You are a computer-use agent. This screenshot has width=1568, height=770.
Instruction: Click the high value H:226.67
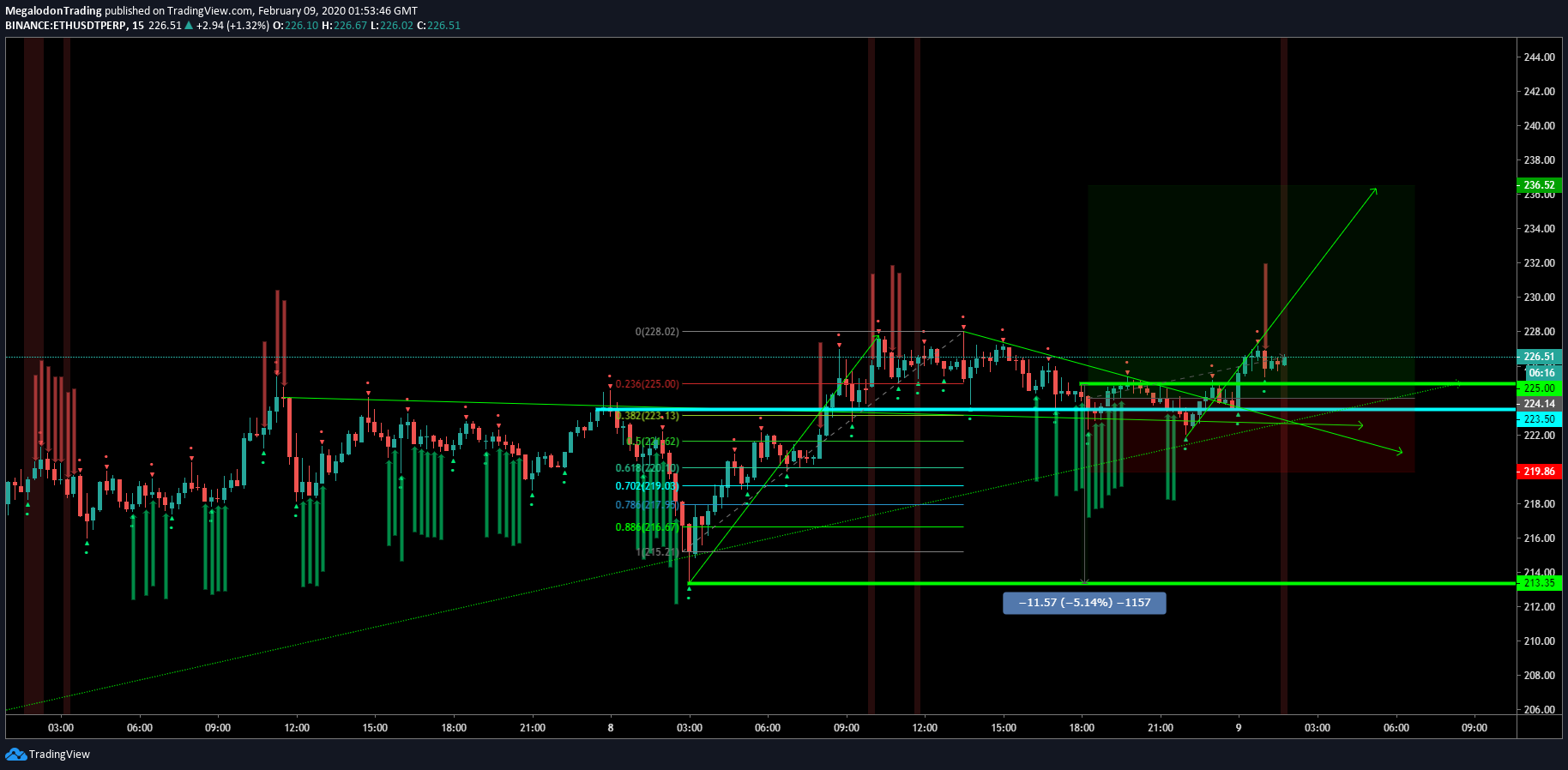pyautogui.click(x=344, y=26)
